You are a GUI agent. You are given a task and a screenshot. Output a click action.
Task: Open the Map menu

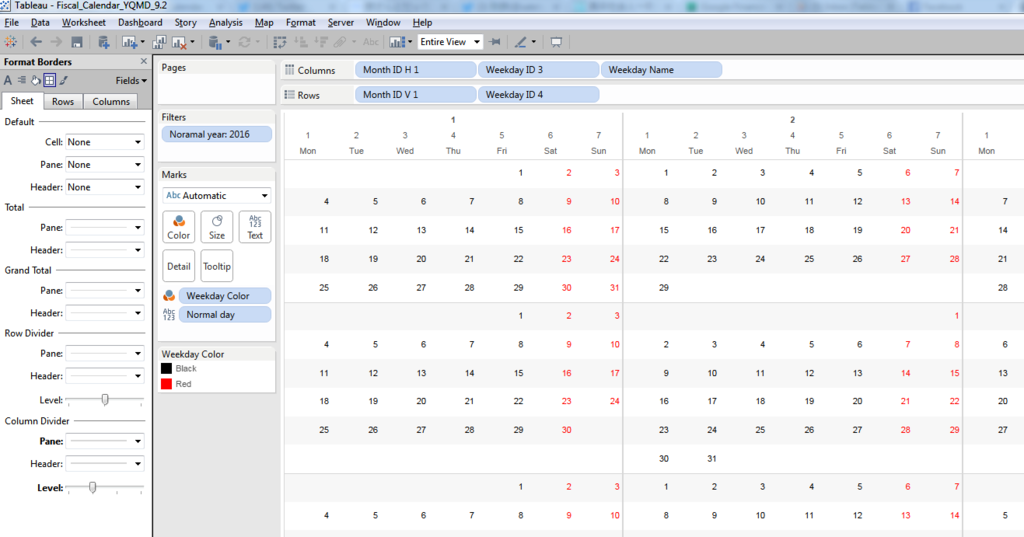(264, 22)
